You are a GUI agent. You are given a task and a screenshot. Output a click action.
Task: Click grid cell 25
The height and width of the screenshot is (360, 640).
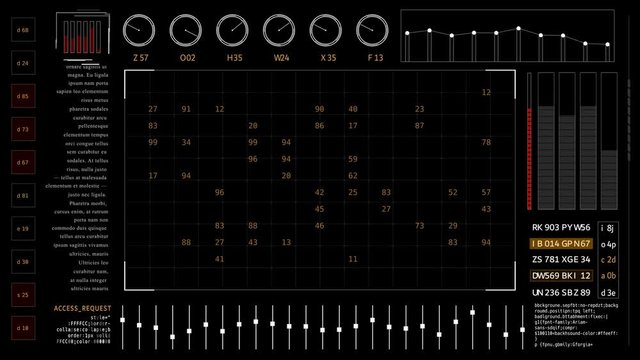click(353, 192)
